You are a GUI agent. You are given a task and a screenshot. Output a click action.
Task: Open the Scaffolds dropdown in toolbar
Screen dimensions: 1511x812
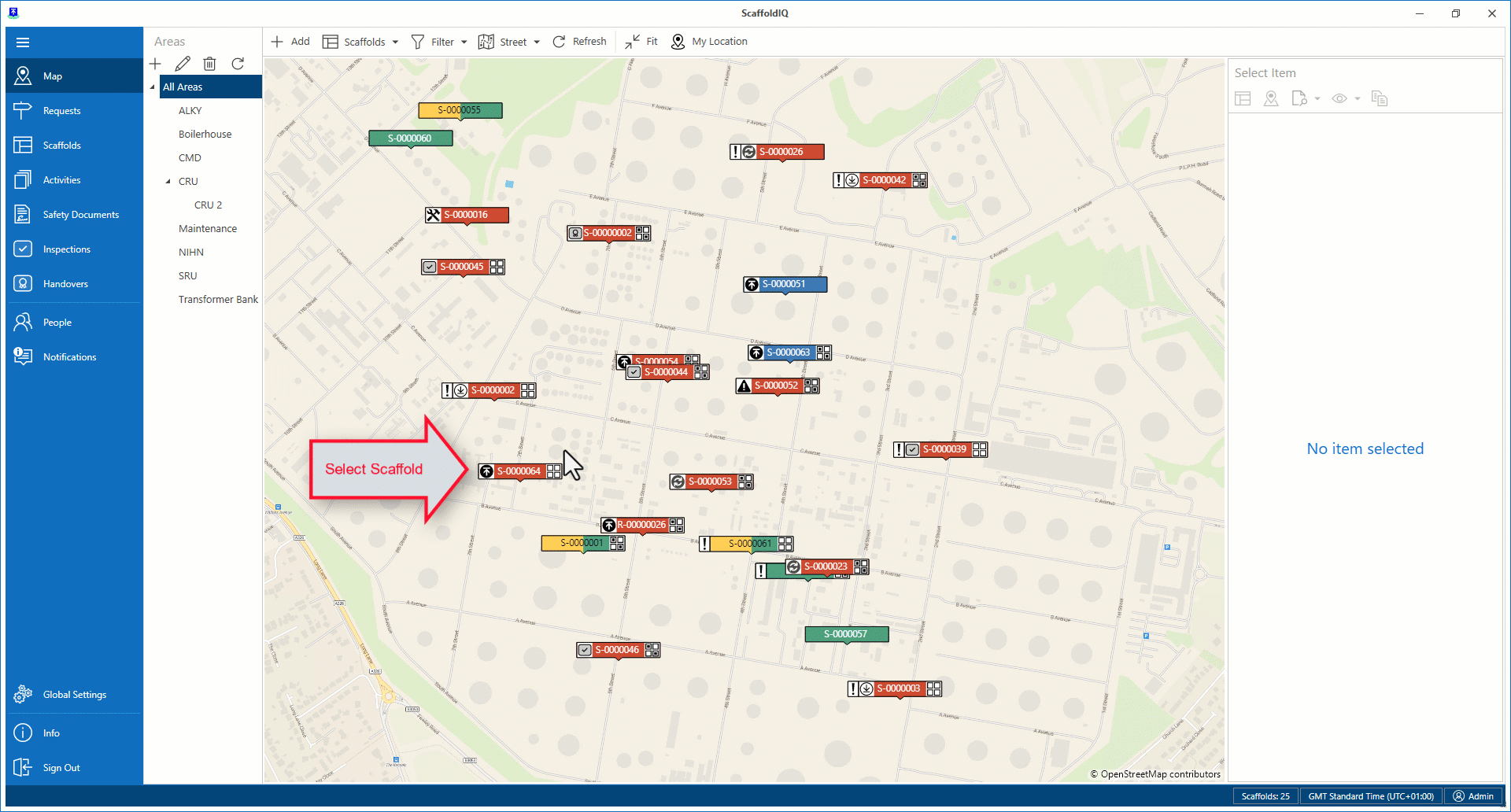pyautogui.click(x=361, y=42)
